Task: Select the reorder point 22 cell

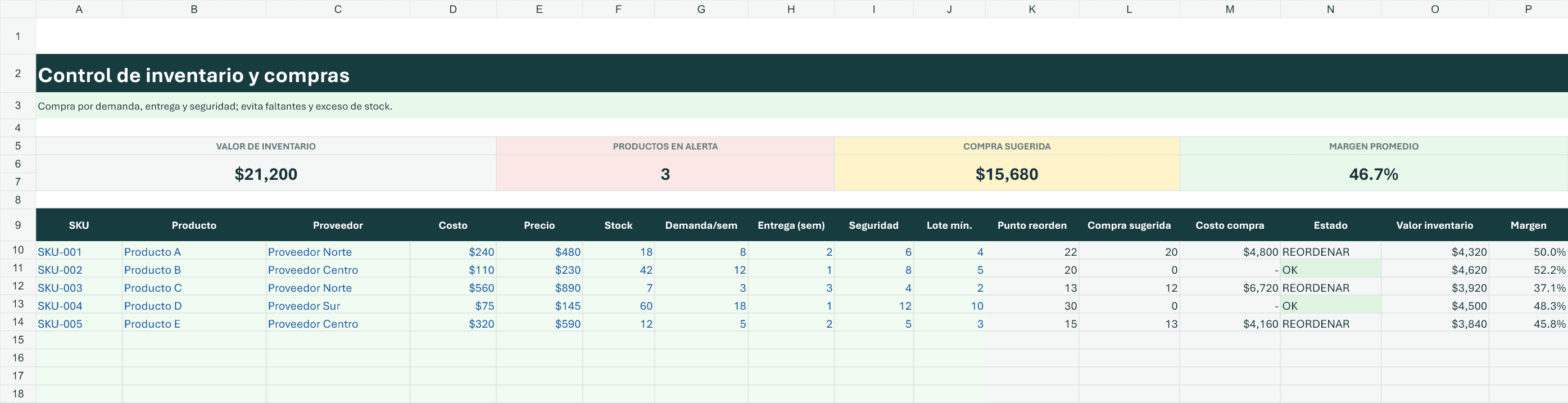Action: pos(1032,251)
